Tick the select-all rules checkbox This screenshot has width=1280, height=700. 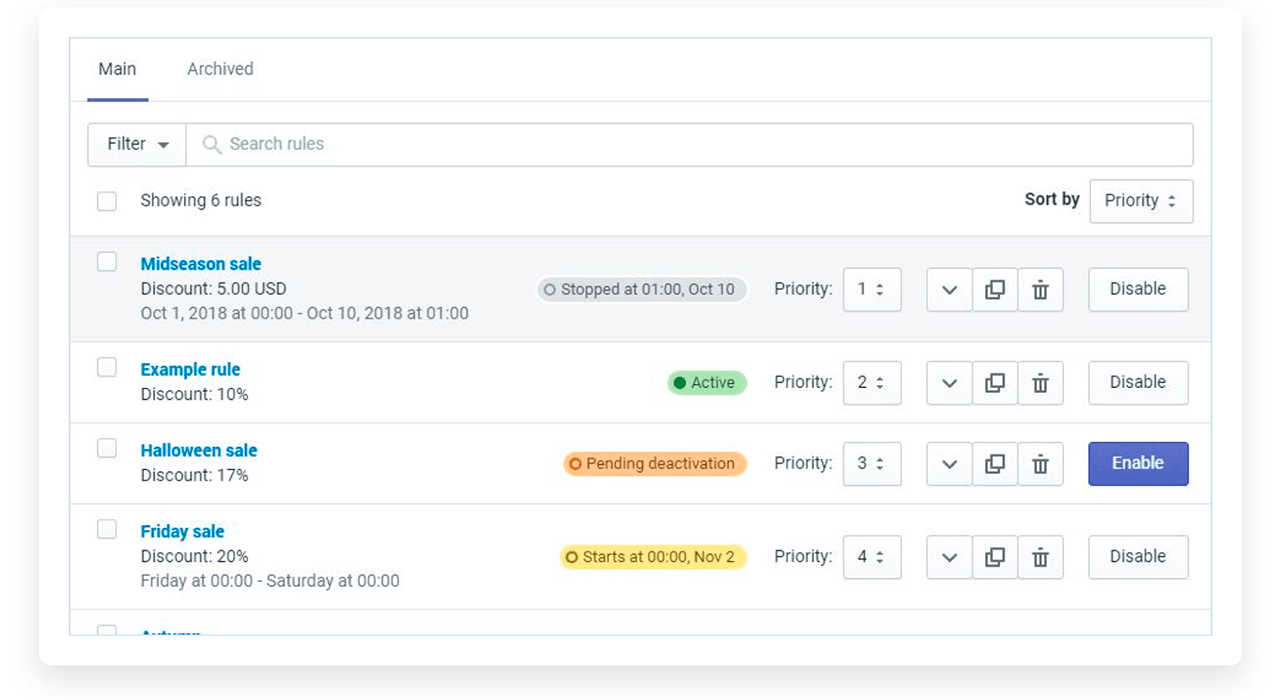pos(107,201)
